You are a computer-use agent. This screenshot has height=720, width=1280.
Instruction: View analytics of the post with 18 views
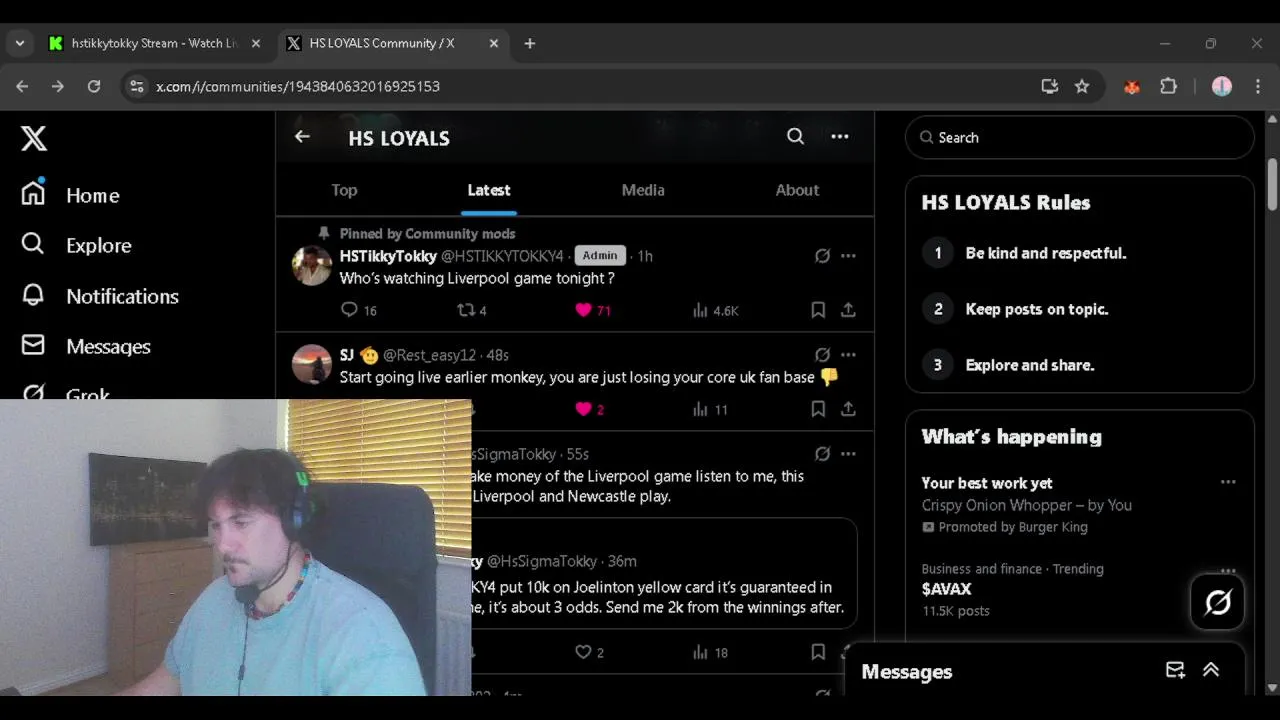point(710,652)
